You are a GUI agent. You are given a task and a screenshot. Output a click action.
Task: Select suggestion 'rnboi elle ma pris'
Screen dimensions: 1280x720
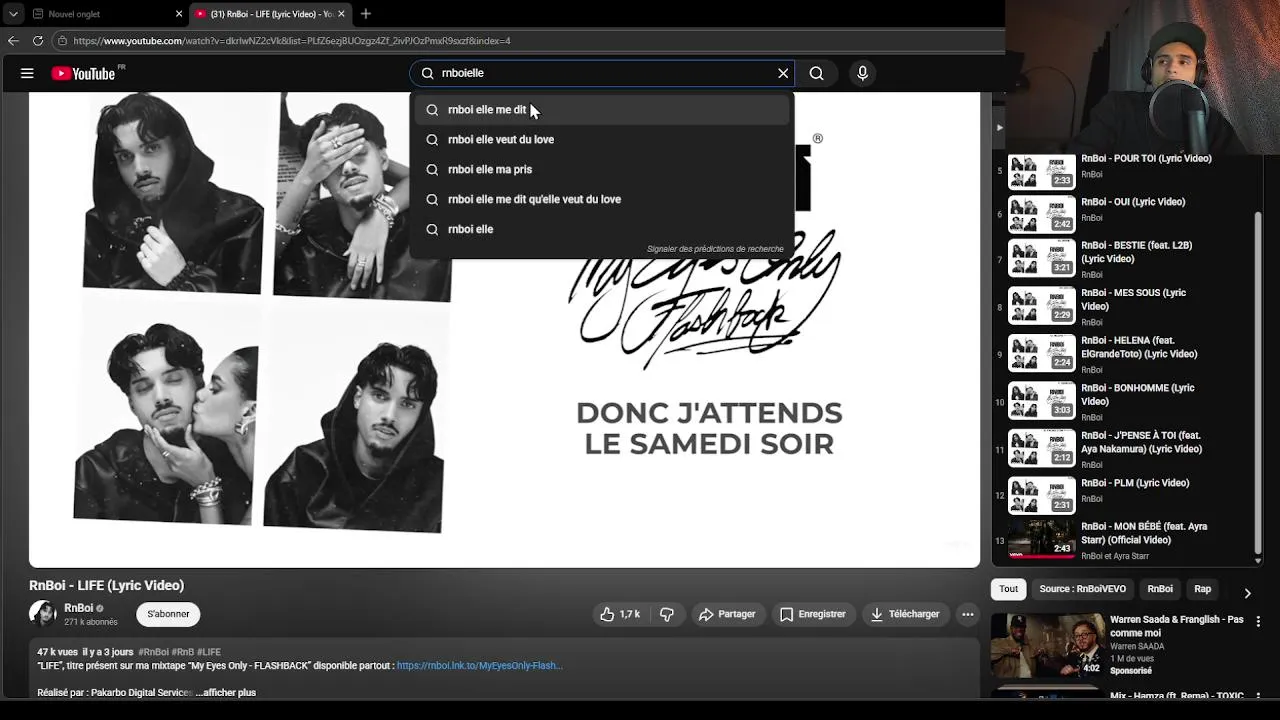click(x=602, y=170)
